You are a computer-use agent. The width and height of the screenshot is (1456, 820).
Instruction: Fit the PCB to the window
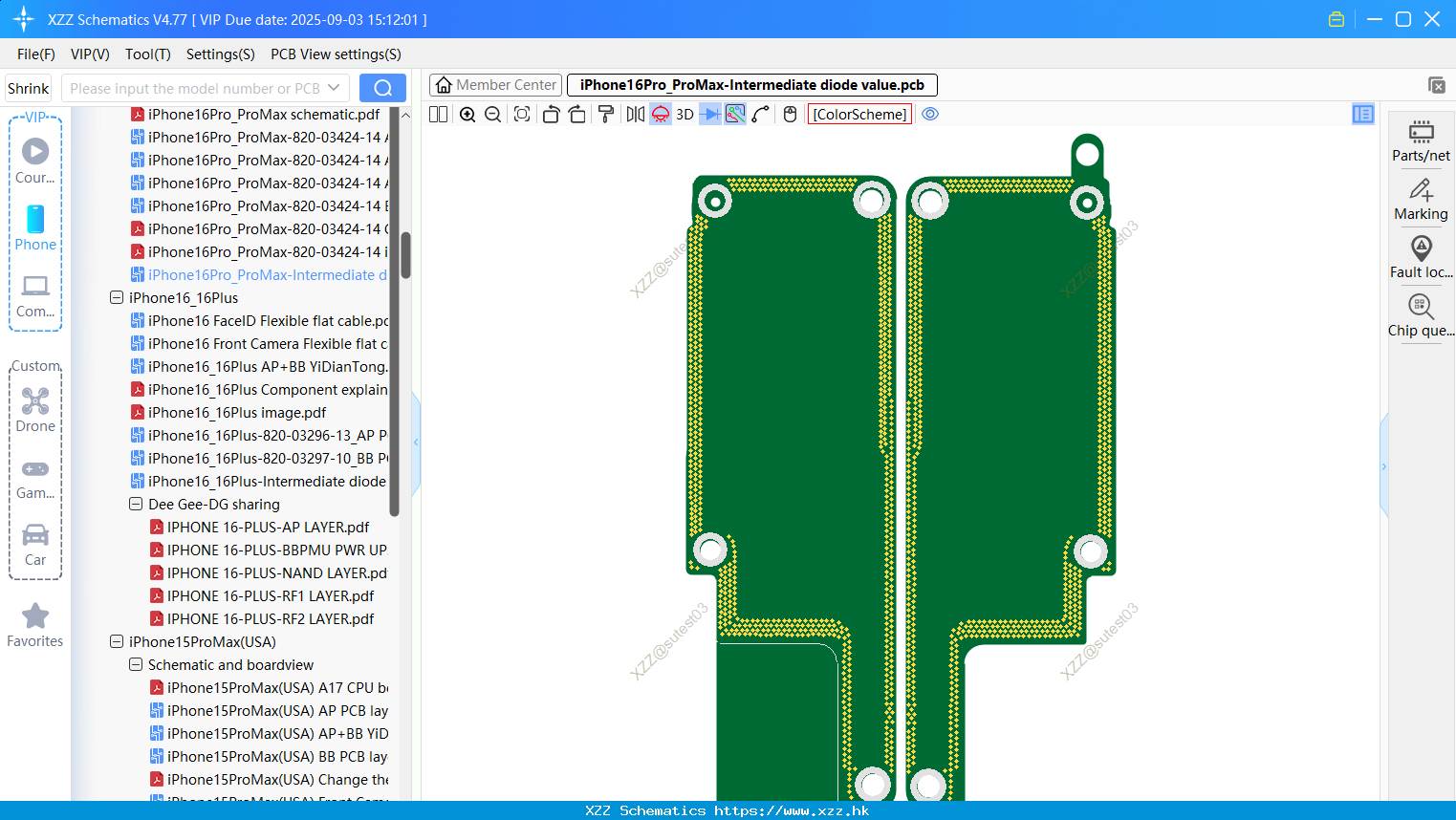522,114
